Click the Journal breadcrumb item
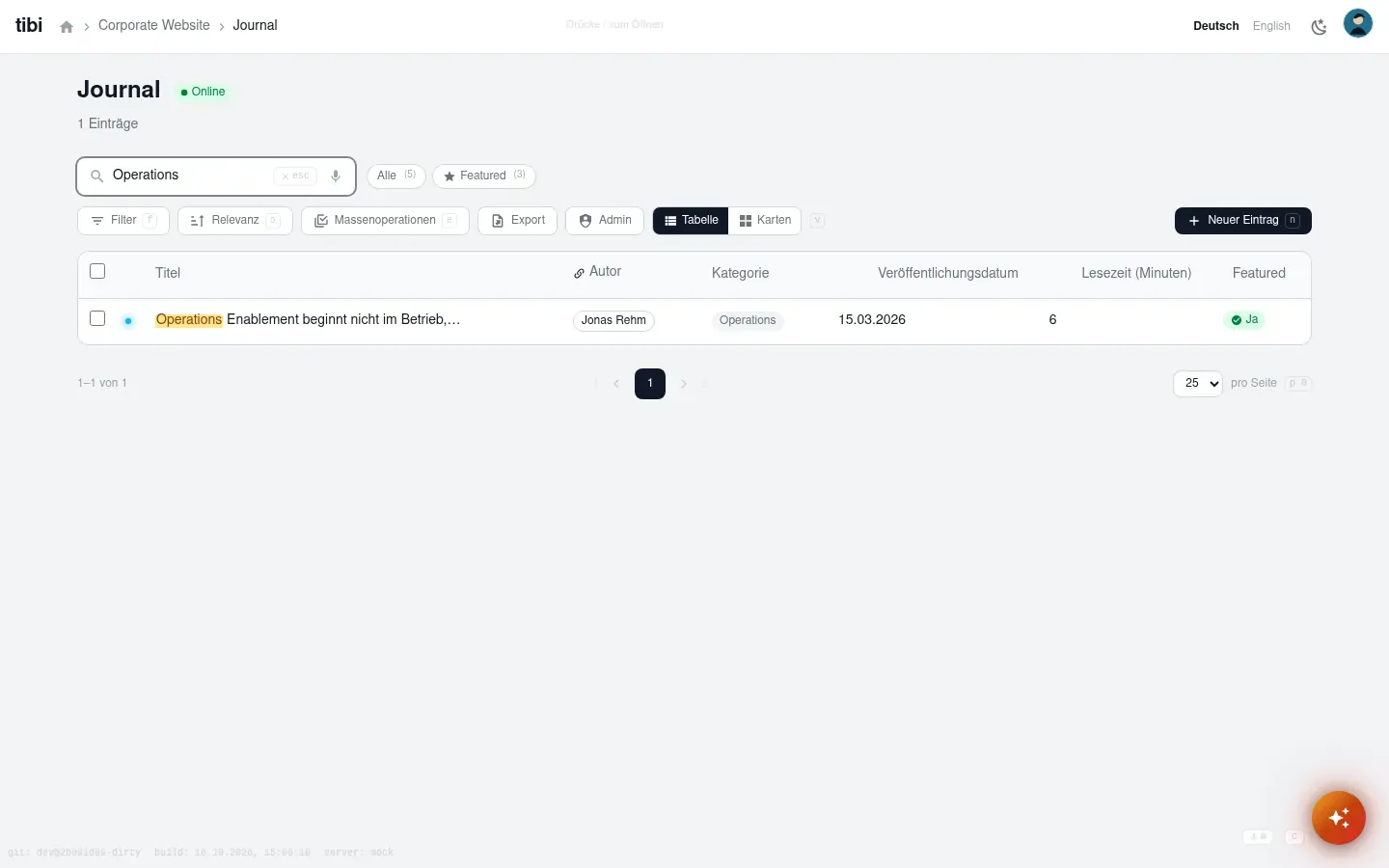Viewport: 1389px width, 868px height. 255,26
